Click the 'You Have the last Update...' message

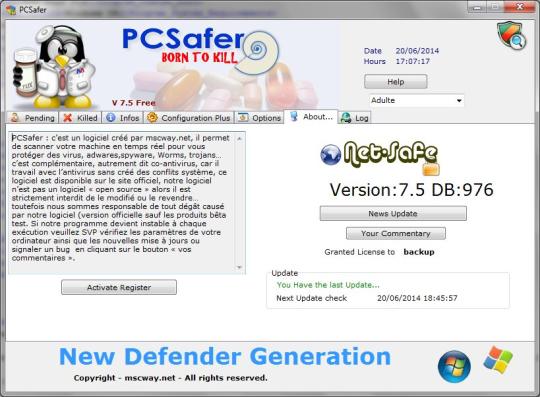[x=328, y=285]
